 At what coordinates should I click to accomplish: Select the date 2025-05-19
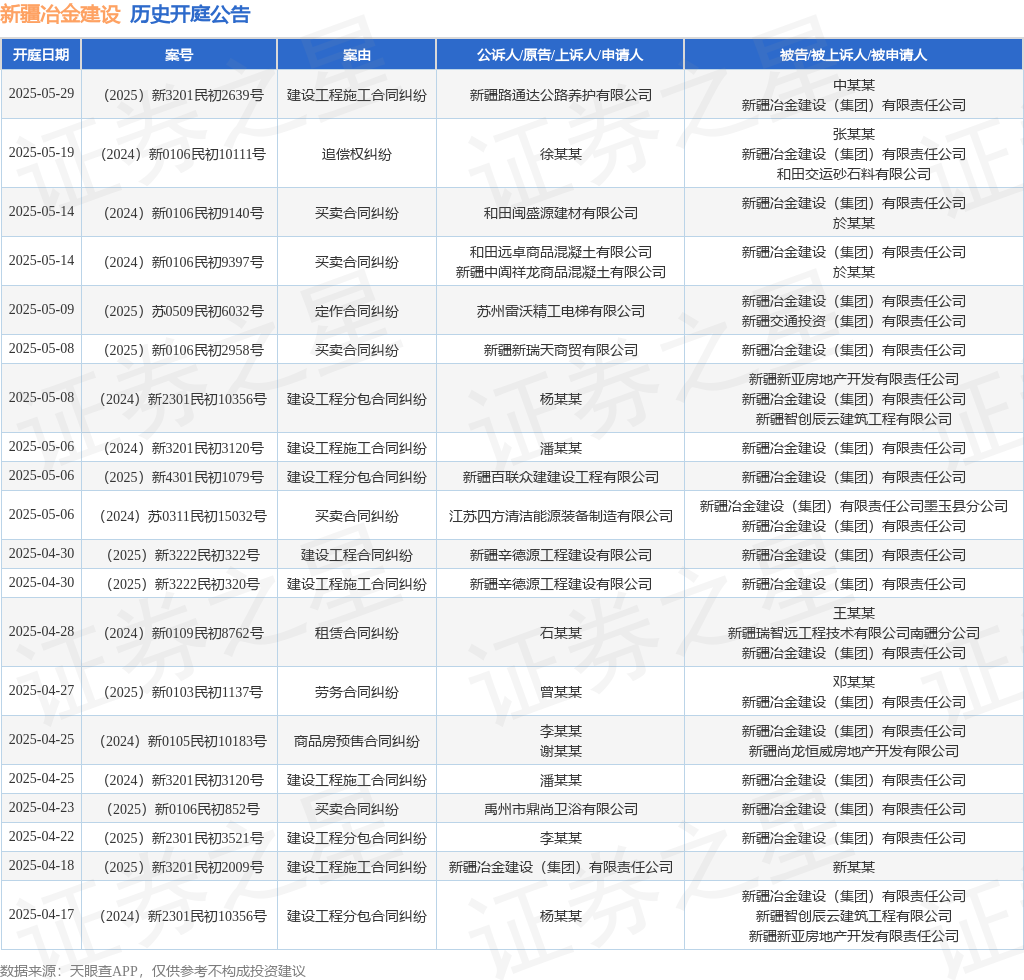pos(41,152)
